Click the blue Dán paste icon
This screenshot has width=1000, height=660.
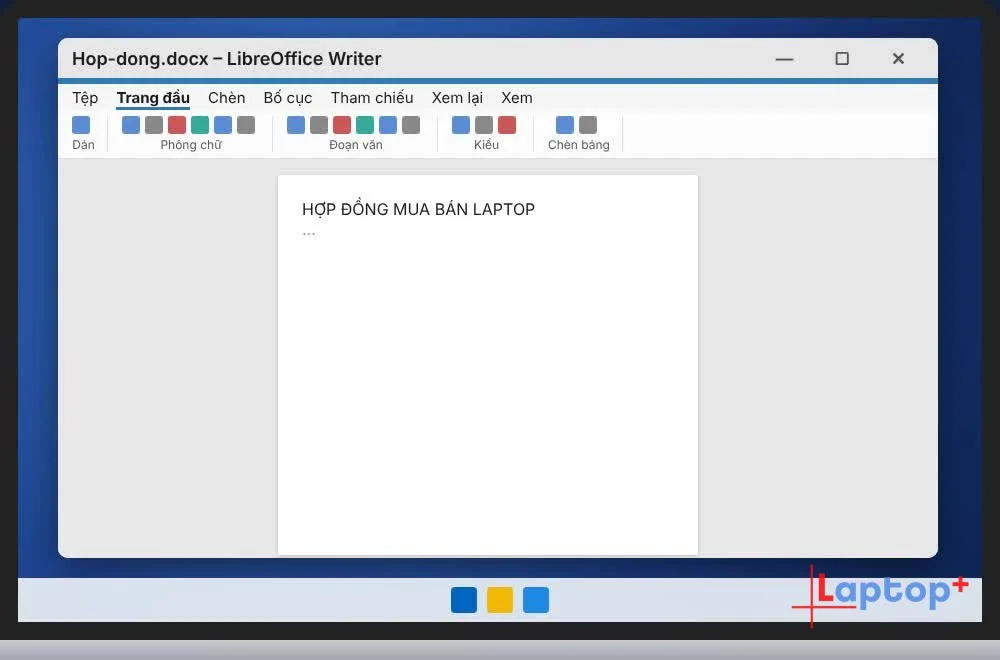coord(81,125)
